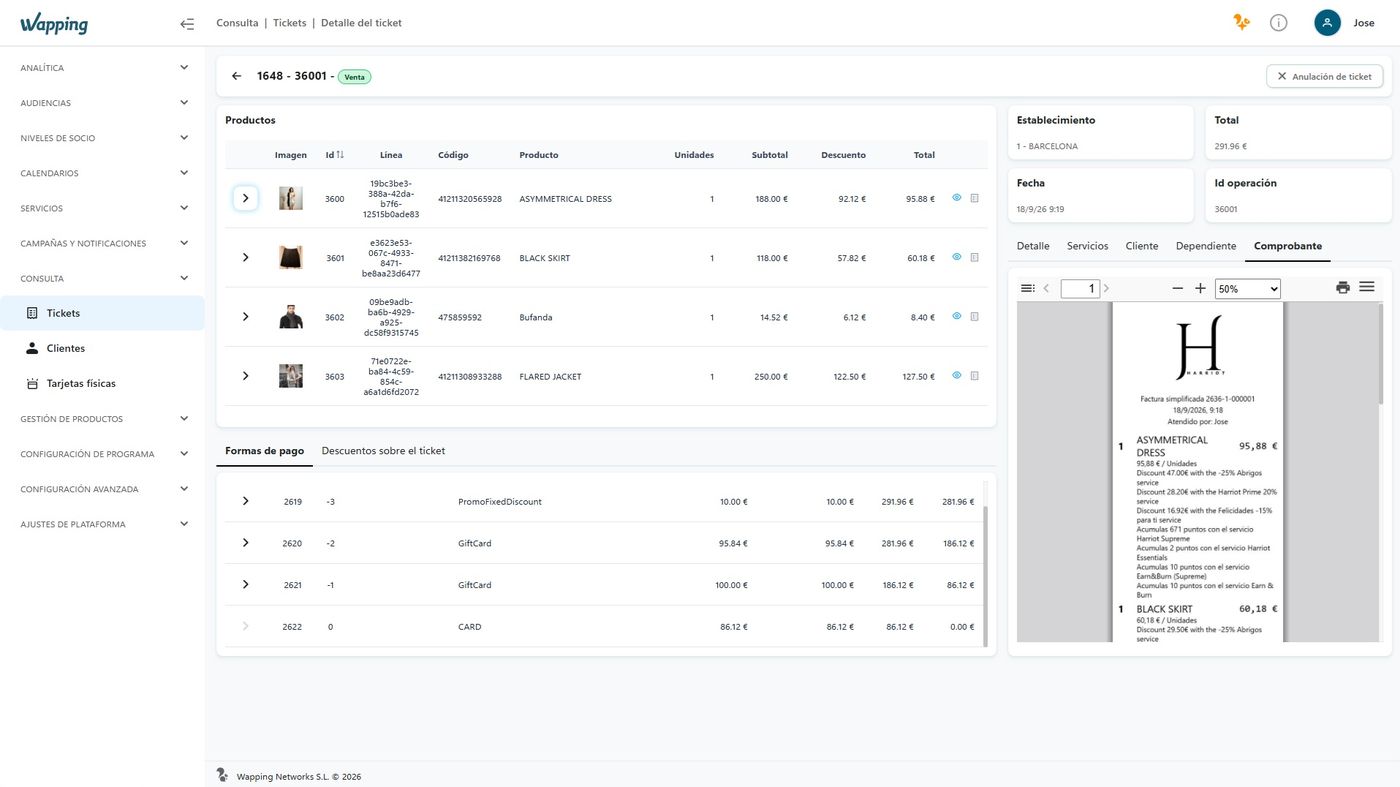Screen dimensions: 1400x787
Task: Toggle eye icon for Bufanda row
Action: tap(957, 317)
